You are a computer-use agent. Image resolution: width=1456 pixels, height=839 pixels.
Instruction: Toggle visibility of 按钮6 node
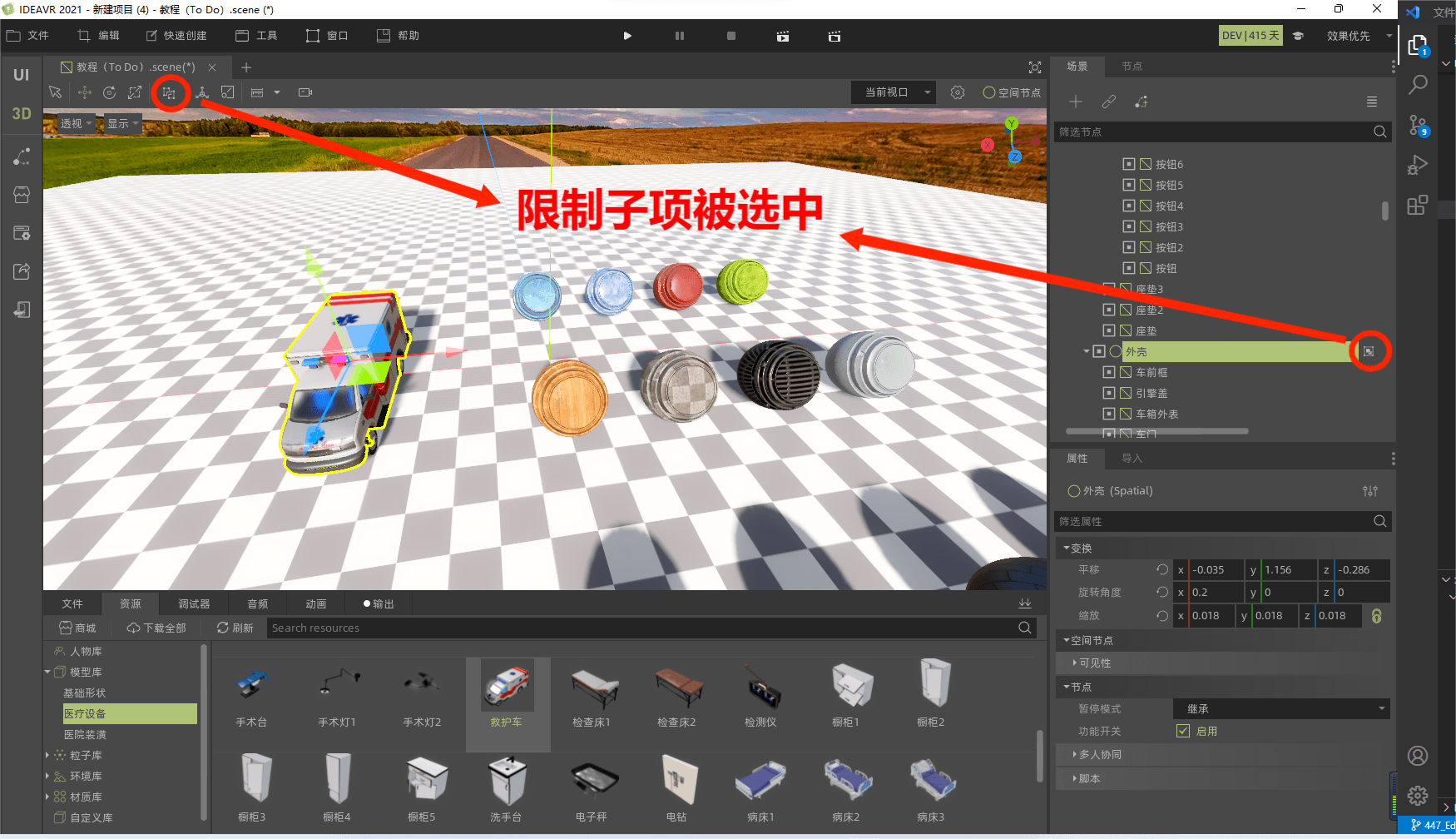click(1129, 164)
